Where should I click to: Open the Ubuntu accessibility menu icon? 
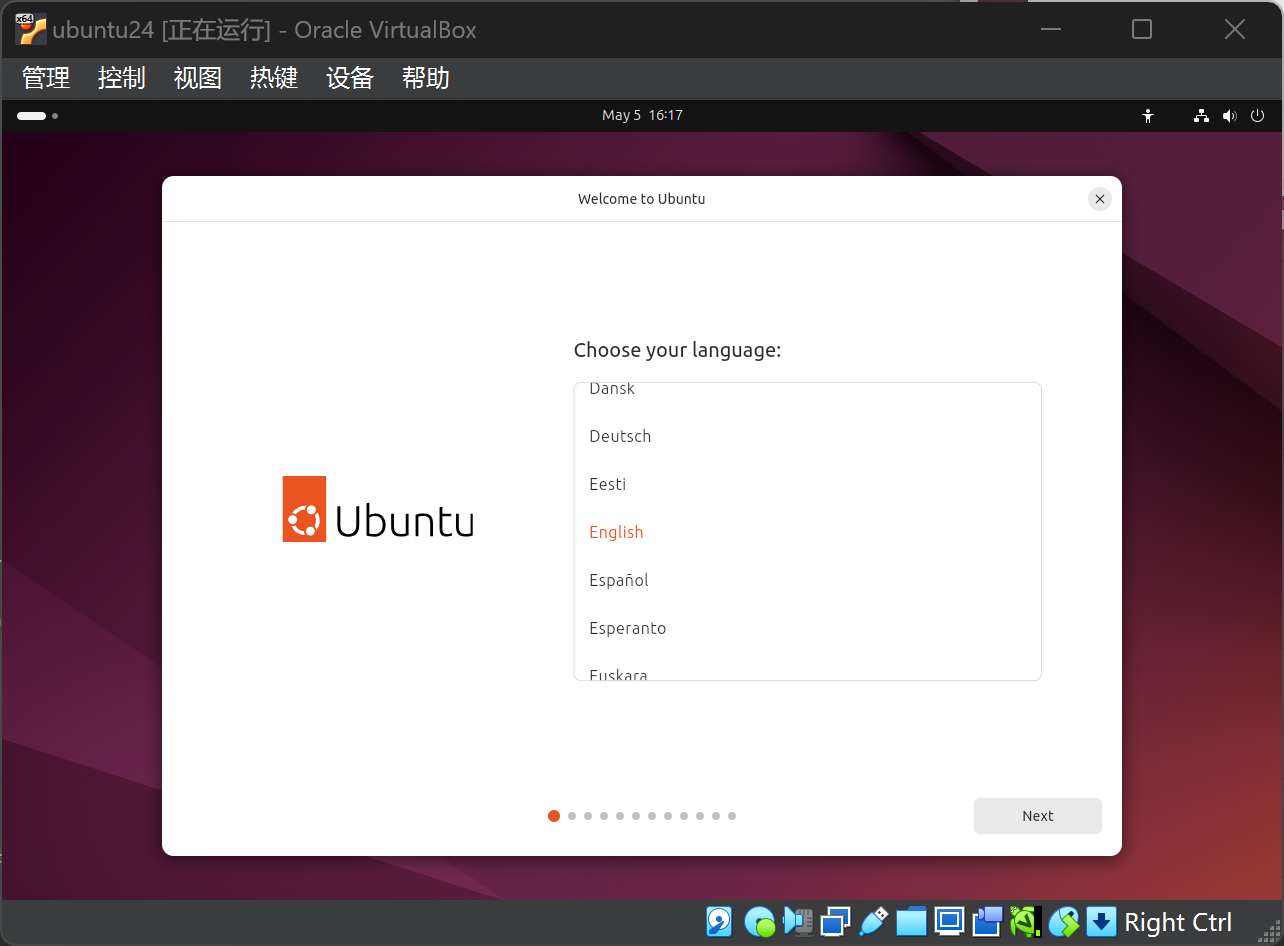tap(1148, 116)
